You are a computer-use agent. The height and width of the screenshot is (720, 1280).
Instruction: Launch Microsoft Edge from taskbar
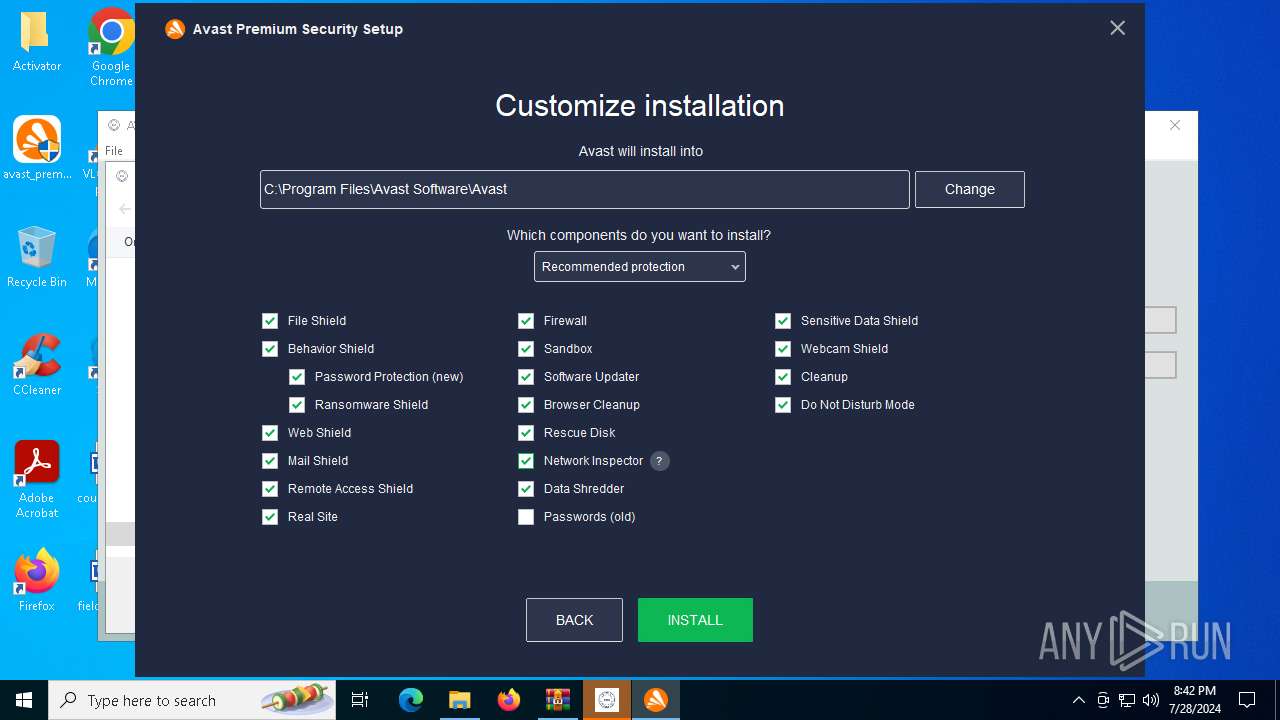point(411,700)
